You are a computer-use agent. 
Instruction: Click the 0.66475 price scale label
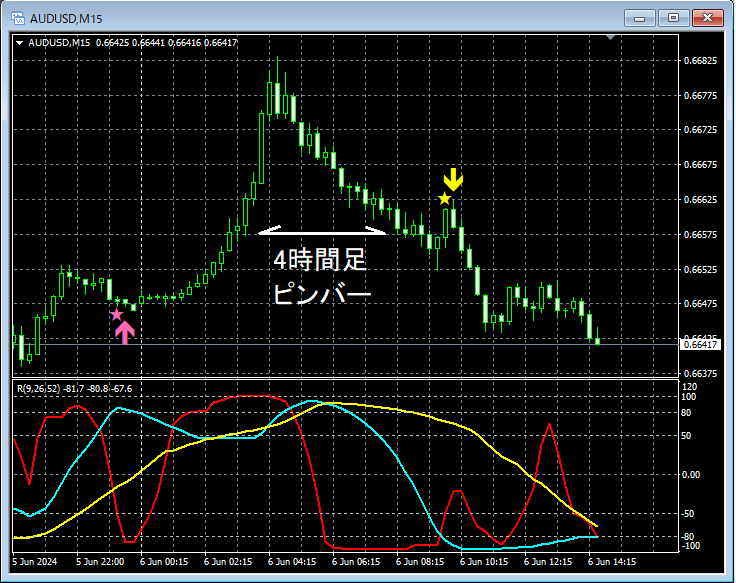point(700,304)
